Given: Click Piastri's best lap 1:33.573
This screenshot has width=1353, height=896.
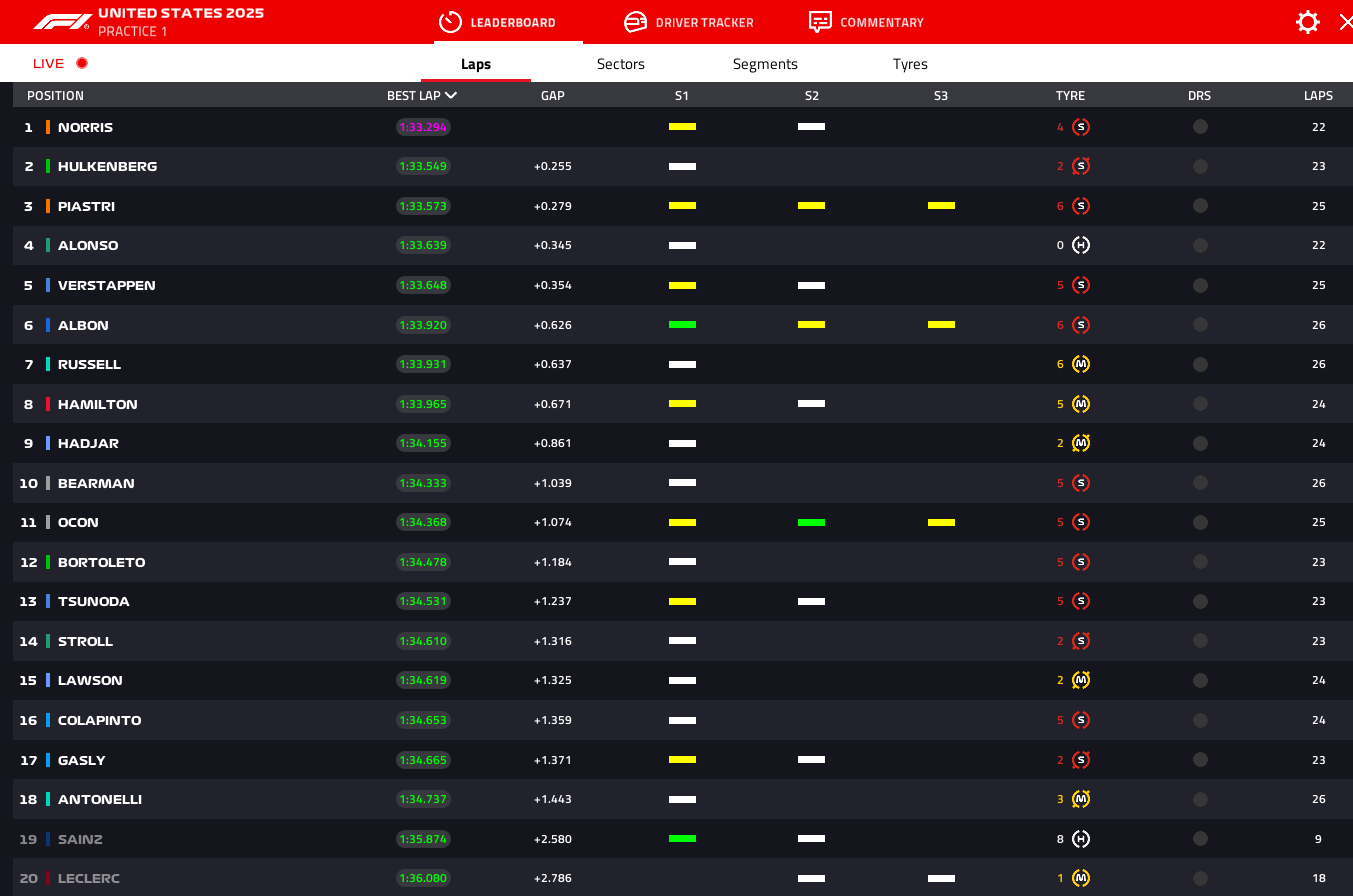Looking at the screenshot, I should 423,206.
